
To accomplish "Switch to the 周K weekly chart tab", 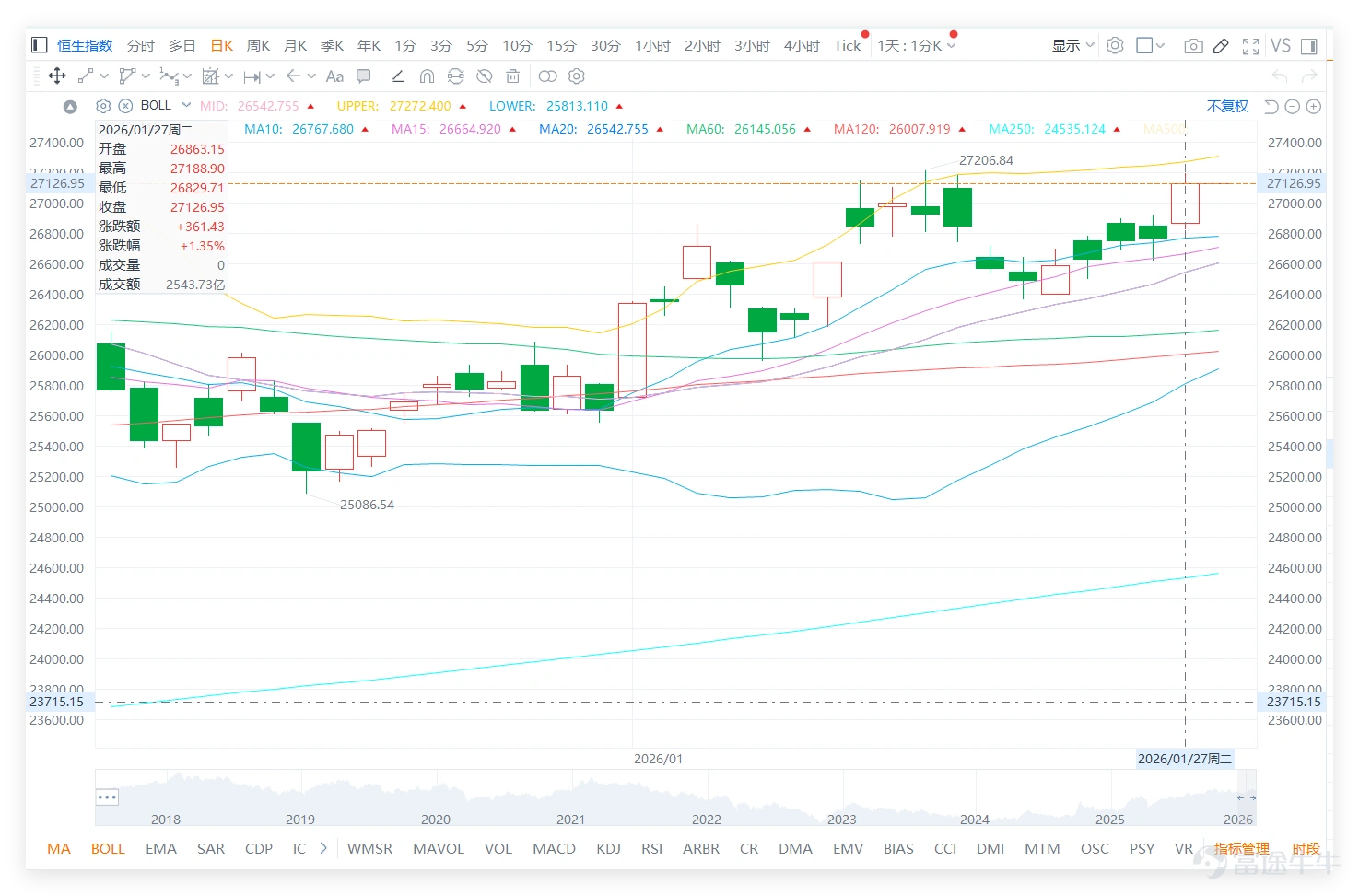I will (259, 46).
